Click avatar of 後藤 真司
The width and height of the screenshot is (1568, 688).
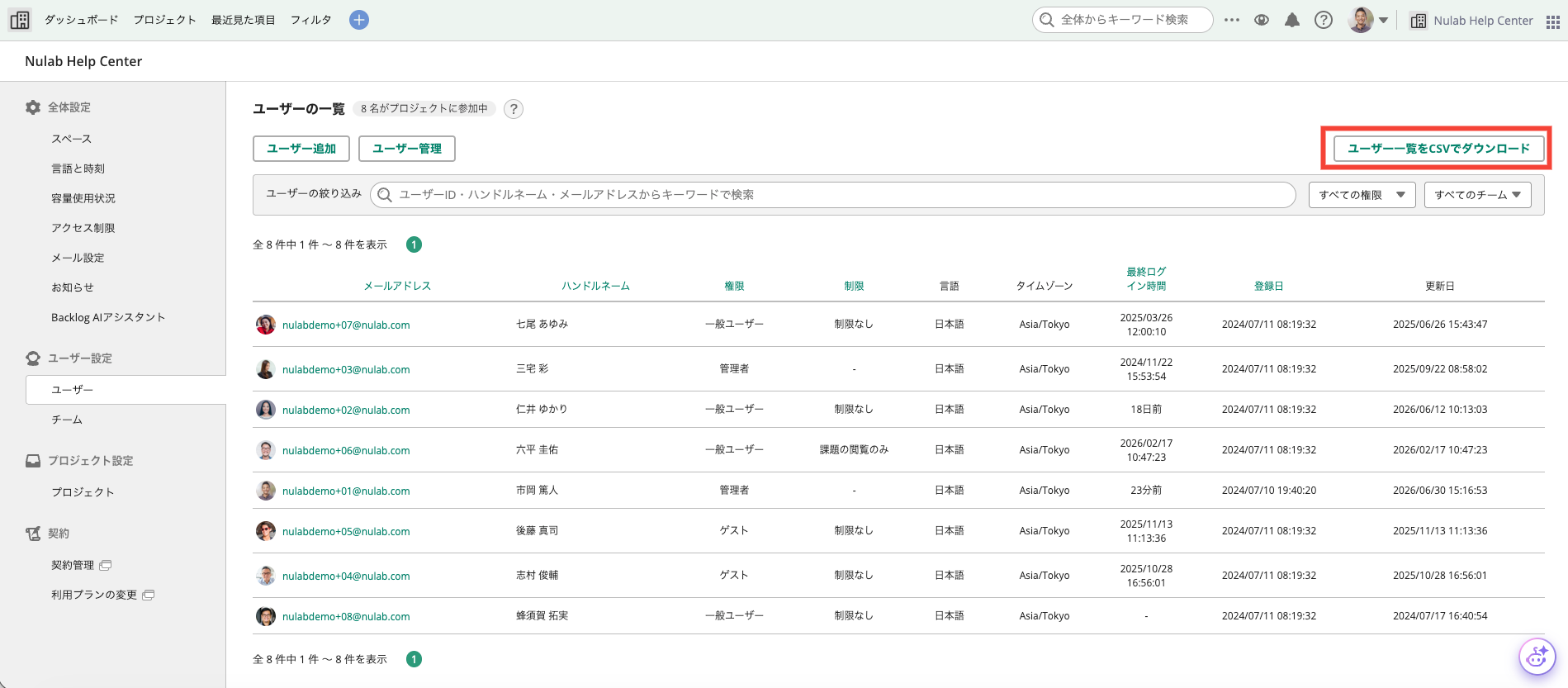pos(266,531)
